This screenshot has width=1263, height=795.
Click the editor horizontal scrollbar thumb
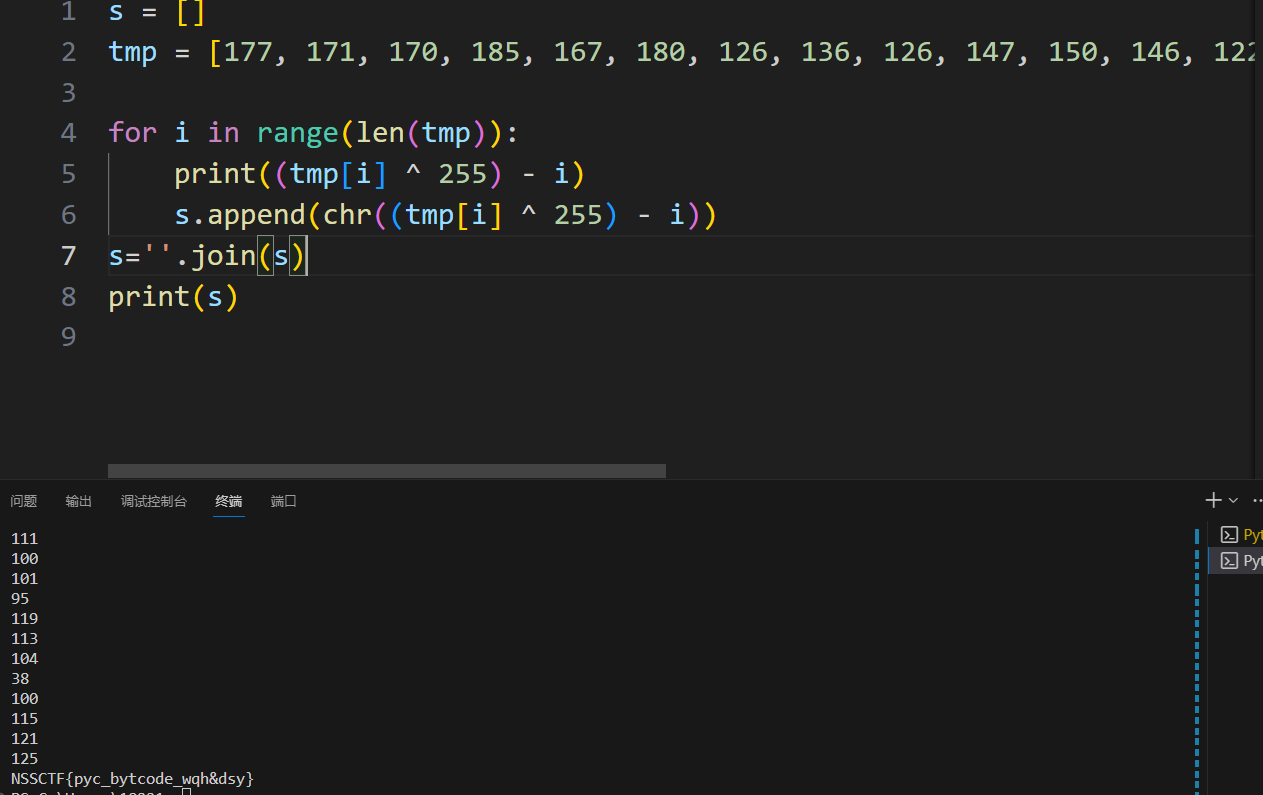(x=386, y=471)
